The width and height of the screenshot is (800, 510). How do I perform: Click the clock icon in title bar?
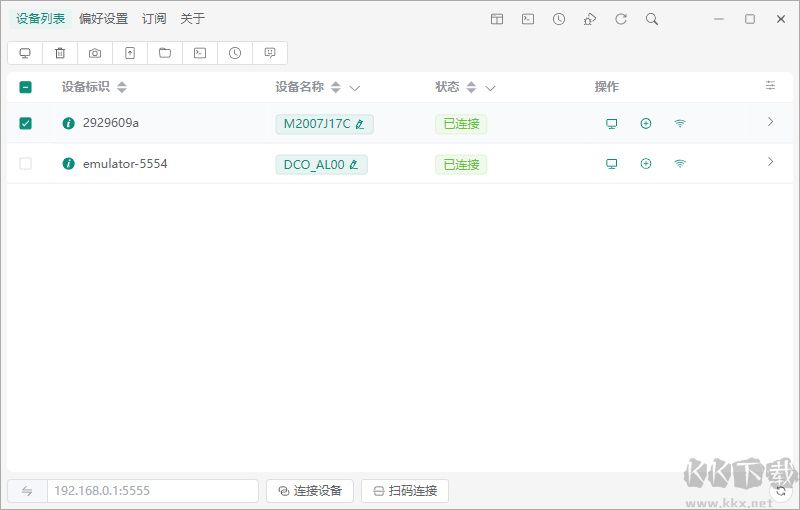click(559, 19)
